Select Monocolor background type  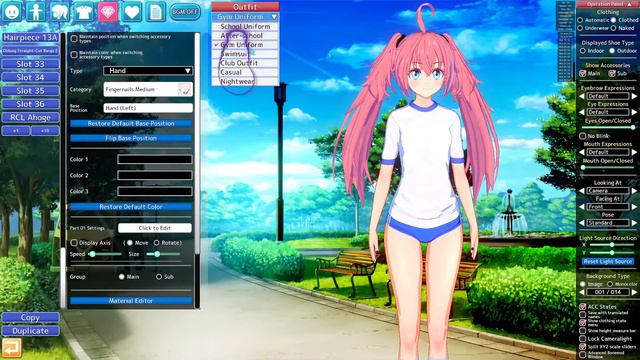[x=610, y=284]
